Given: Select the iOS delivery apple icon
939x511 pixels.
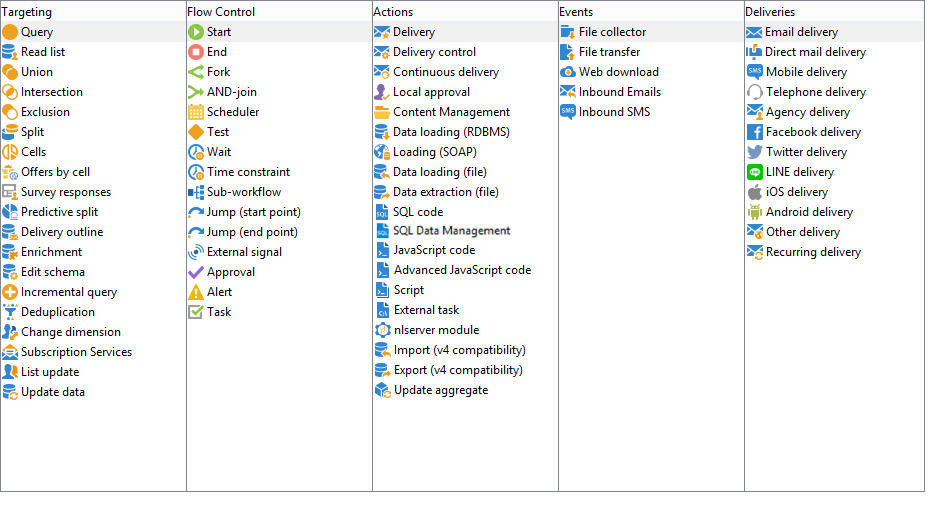Looking at the screenshot, I should coord(755,192).
